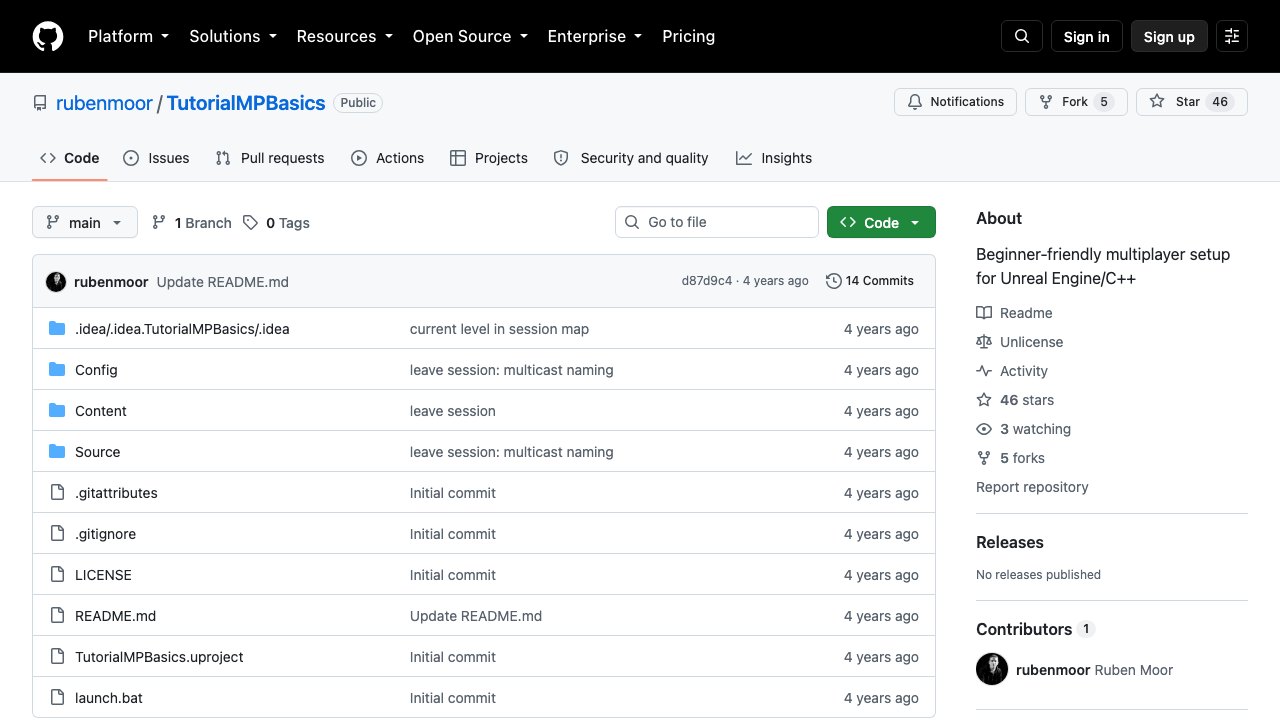Viewport: 1280px width, 720px height.
Task: Open commit hash d87d9c4
Action: pyautogui.click(x=707, y=281)
